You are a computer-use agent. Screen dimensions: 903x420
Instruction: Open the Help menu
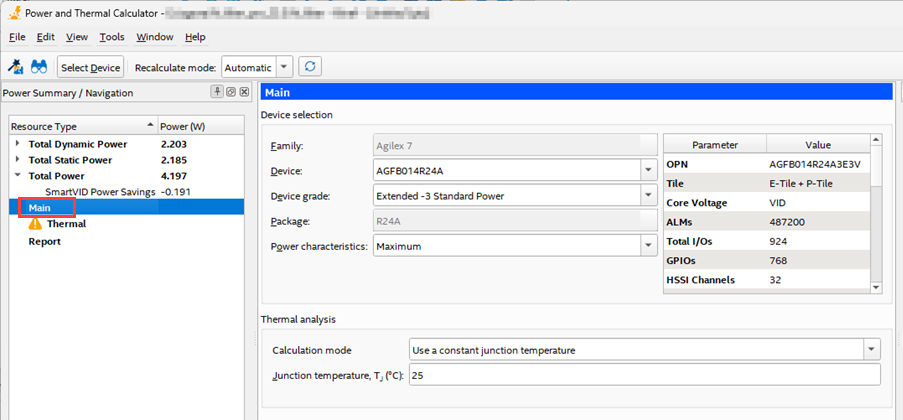point(195,37)
